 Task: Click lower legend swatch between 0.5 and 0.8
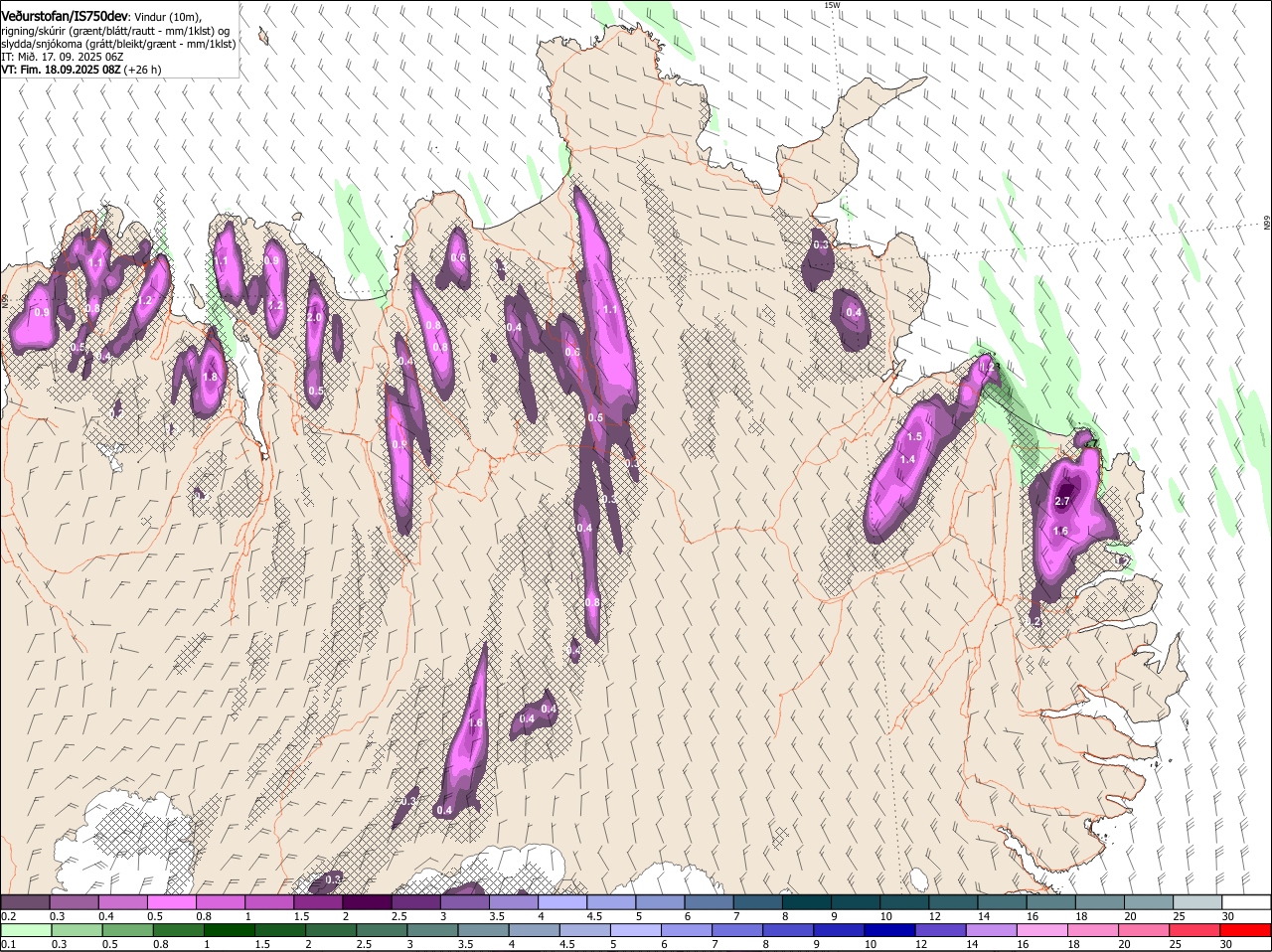[x=127, y=930]
